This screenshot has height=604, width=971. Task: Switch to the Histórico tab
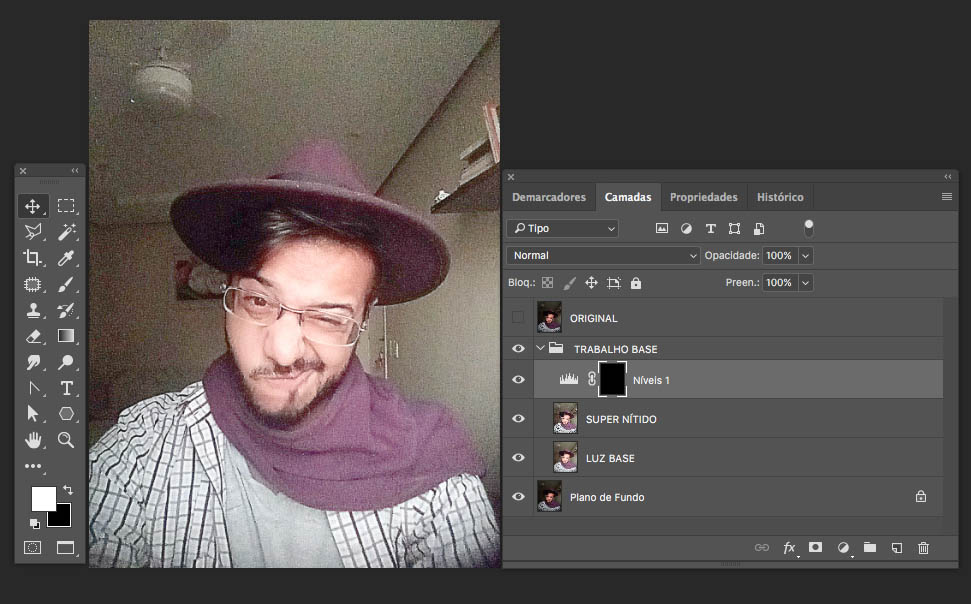(x=780, y=197)
